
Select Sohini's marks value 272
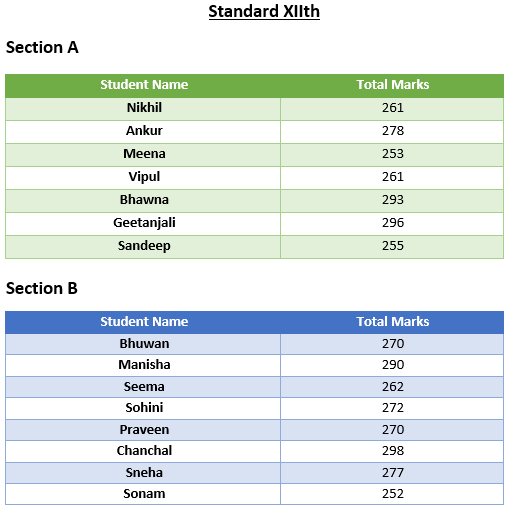tap(393, 408)
